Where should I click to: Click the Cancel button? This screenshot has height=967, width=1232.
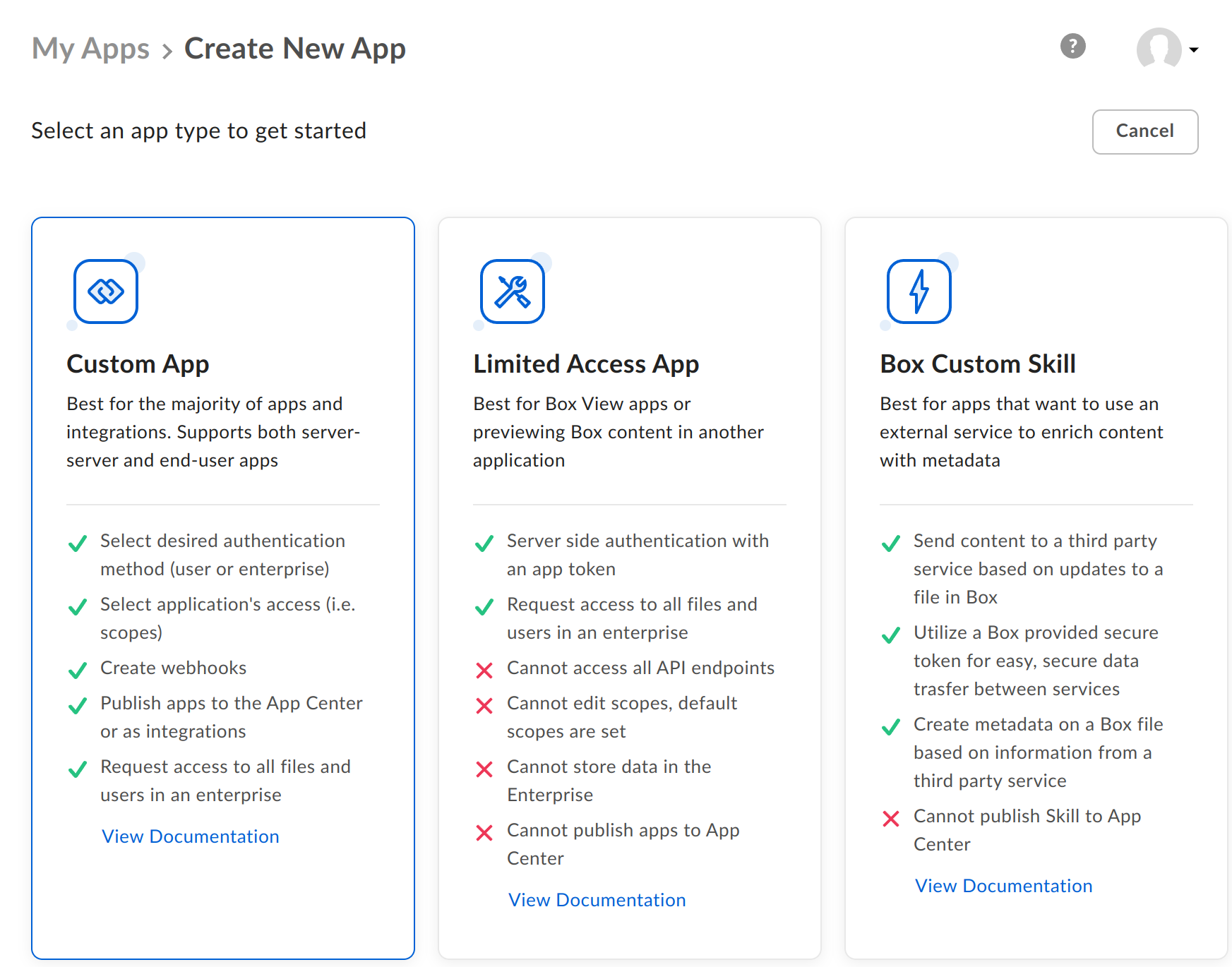click(1144, 131)
